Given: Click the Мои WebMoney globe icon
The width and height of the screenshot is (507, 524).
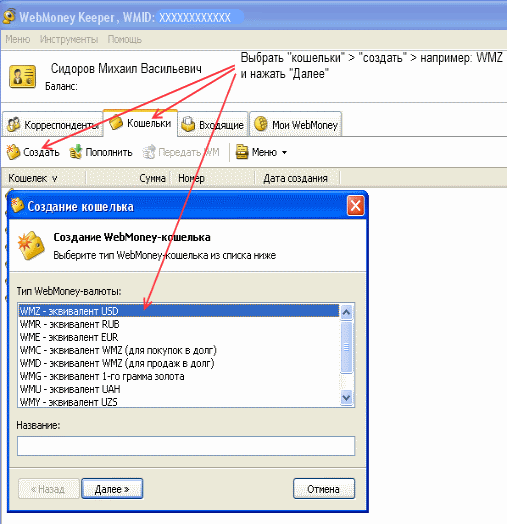Looking at the screenshot, I should 261,124.
